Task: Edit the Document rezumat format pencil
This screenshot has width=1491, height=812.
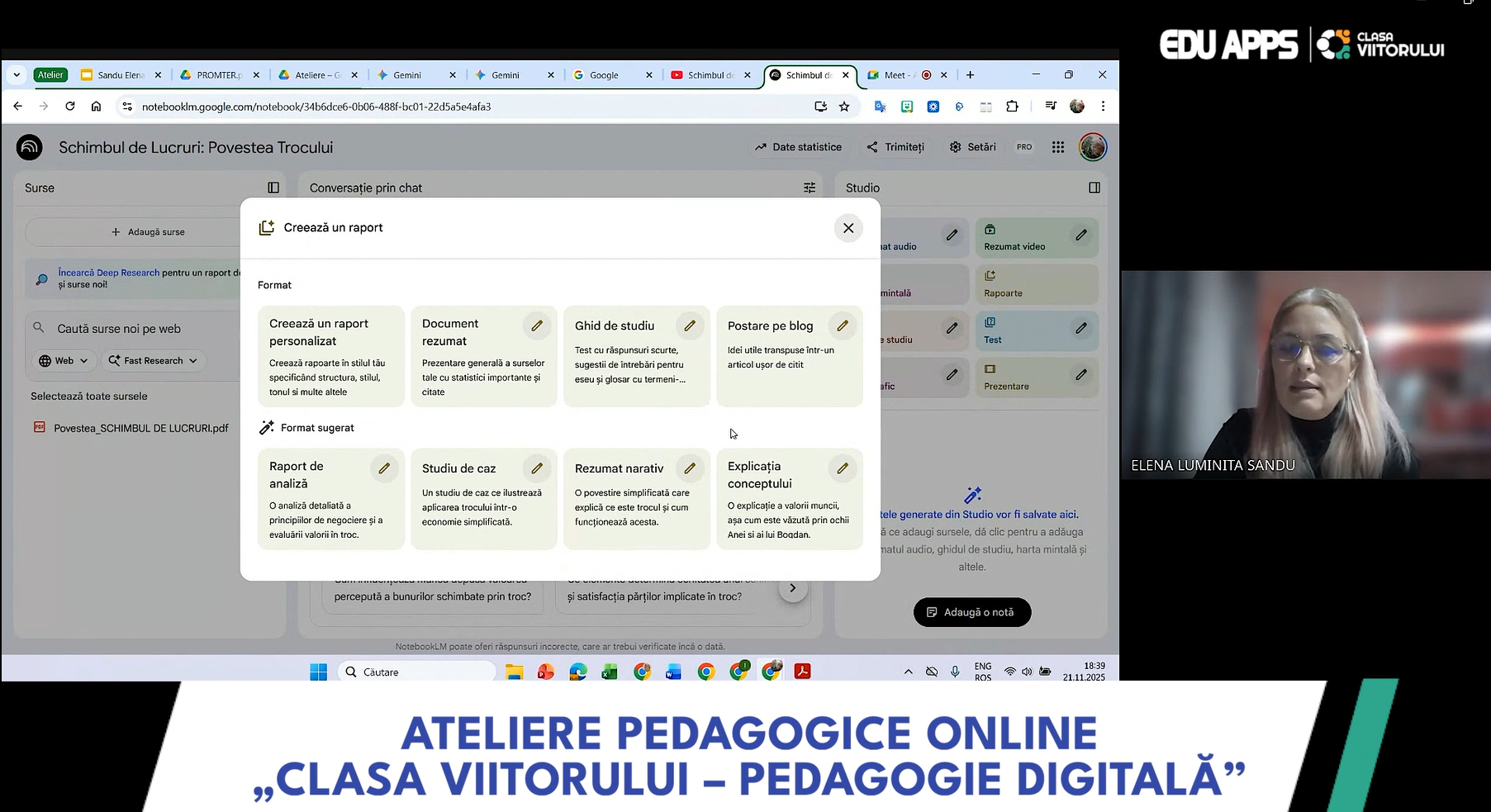Action: (x=537, y=325)
